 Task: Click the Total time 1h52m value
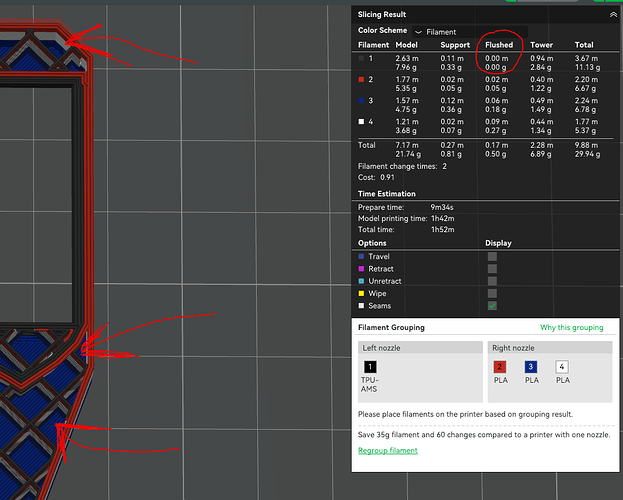pos(443,230)
